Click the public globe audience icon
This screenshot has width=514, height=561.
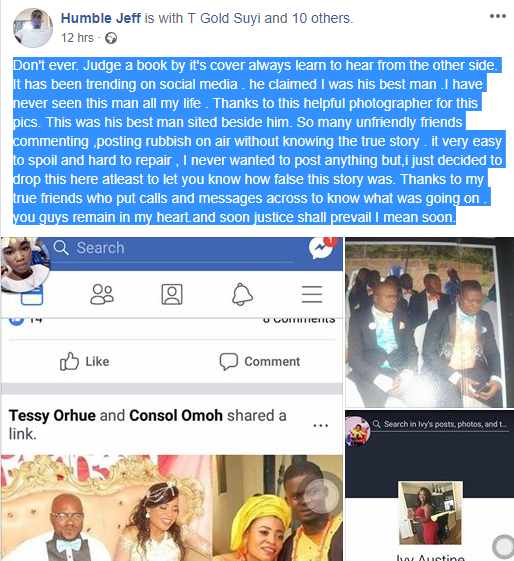(111, 38)
